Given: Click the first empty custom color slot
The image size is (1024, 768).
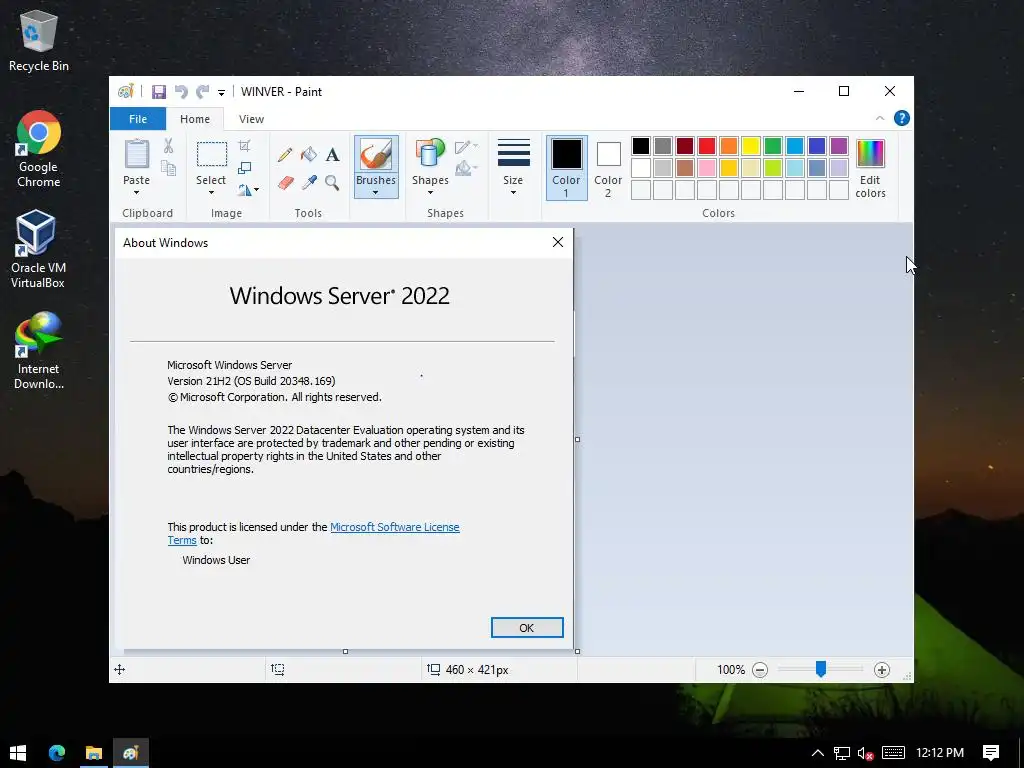Looking at the screenshot, I should tap(641, 190).
